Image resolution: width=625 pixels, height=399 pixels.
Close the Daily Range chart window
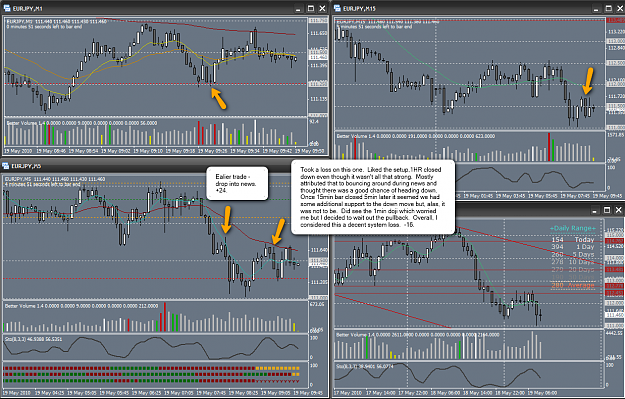click(619, 210)
